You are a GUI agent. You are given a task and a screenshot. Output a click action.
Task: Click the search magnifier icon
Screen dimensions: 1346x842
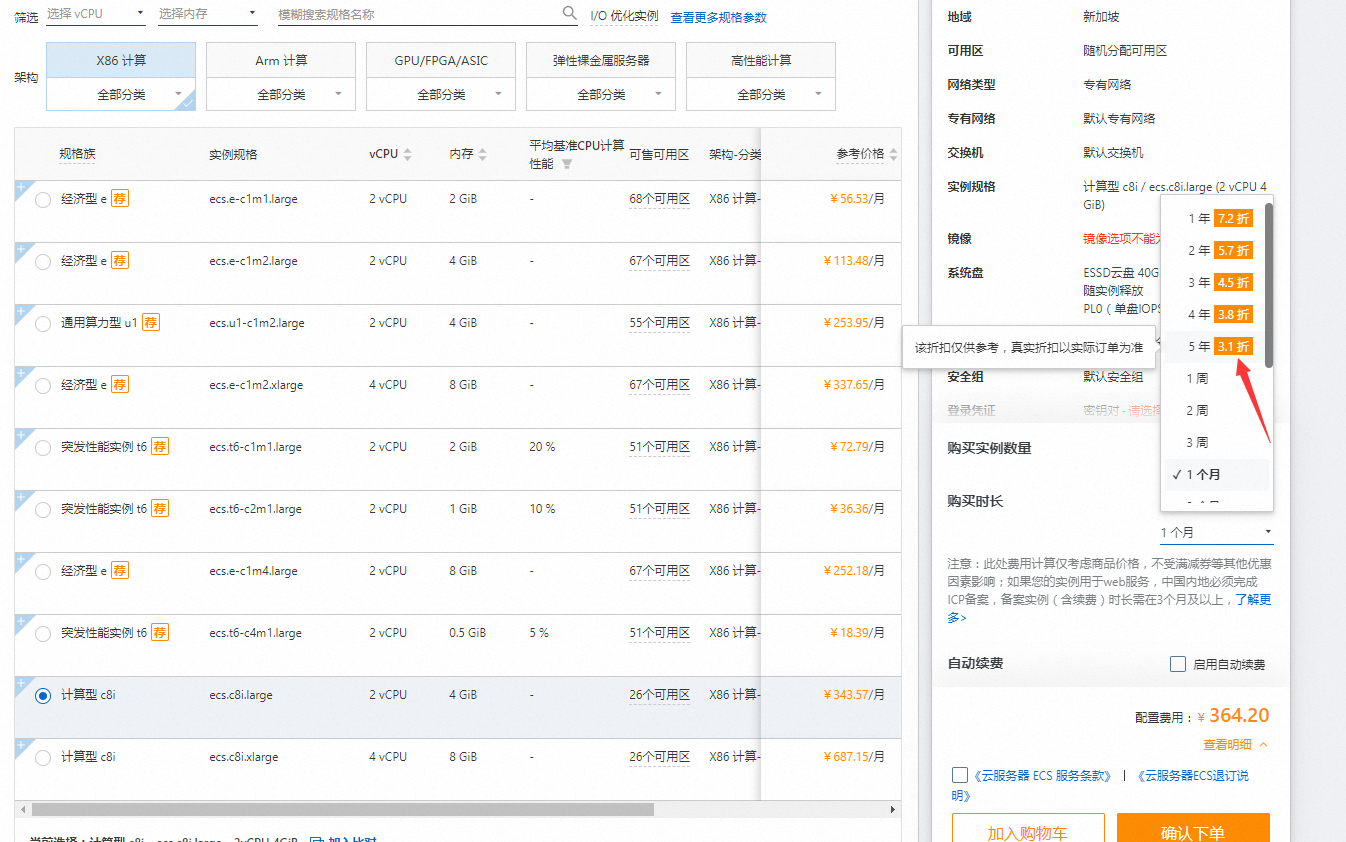[570, 13]
